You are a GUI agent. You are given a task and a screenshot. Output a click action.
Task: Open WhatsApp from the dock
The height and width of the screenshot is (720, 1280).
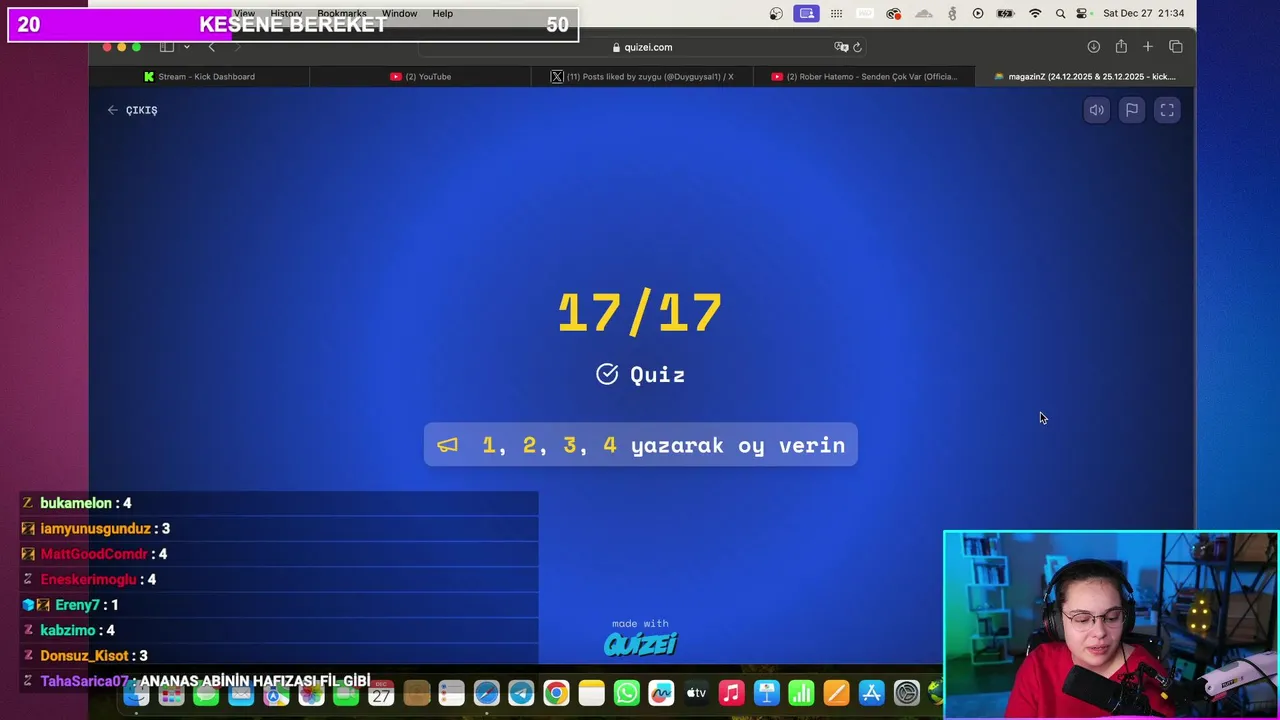tap(626, 693)
